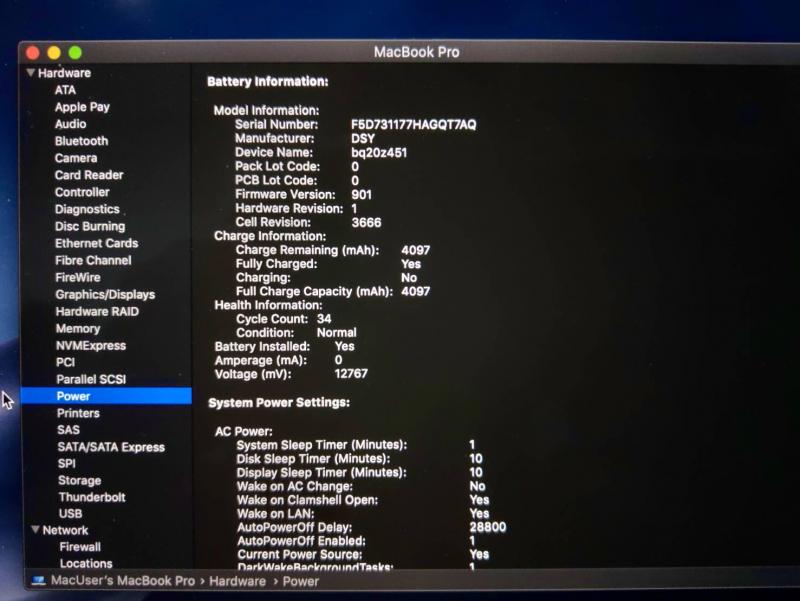800x601 pixels.
Task: Select Fibre Channel entry
Action: [x=93, y=260]
